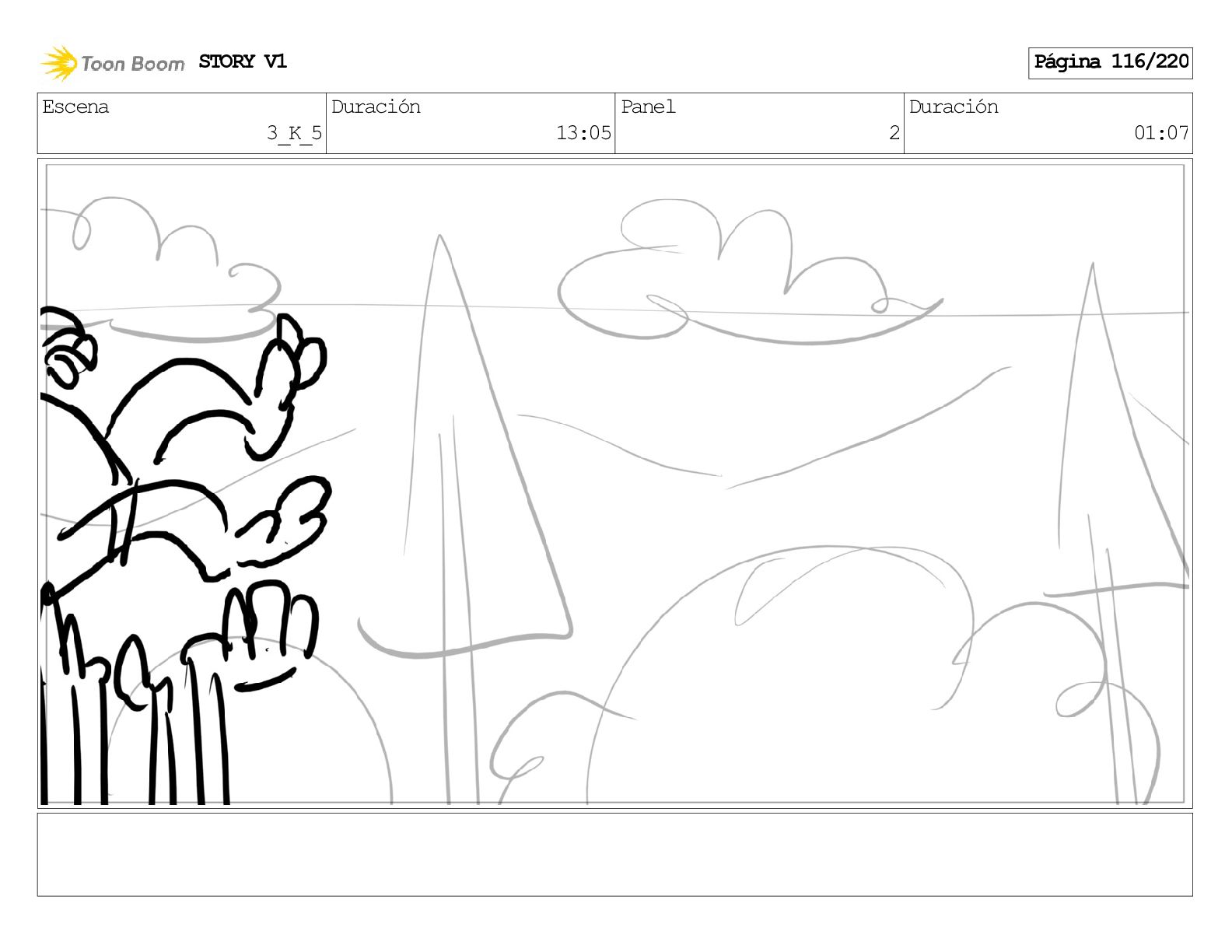Image resolution: width=1232 pixels, height=952 pixels.
Task: Select the Duración label beside Panel
Action: 954,107
